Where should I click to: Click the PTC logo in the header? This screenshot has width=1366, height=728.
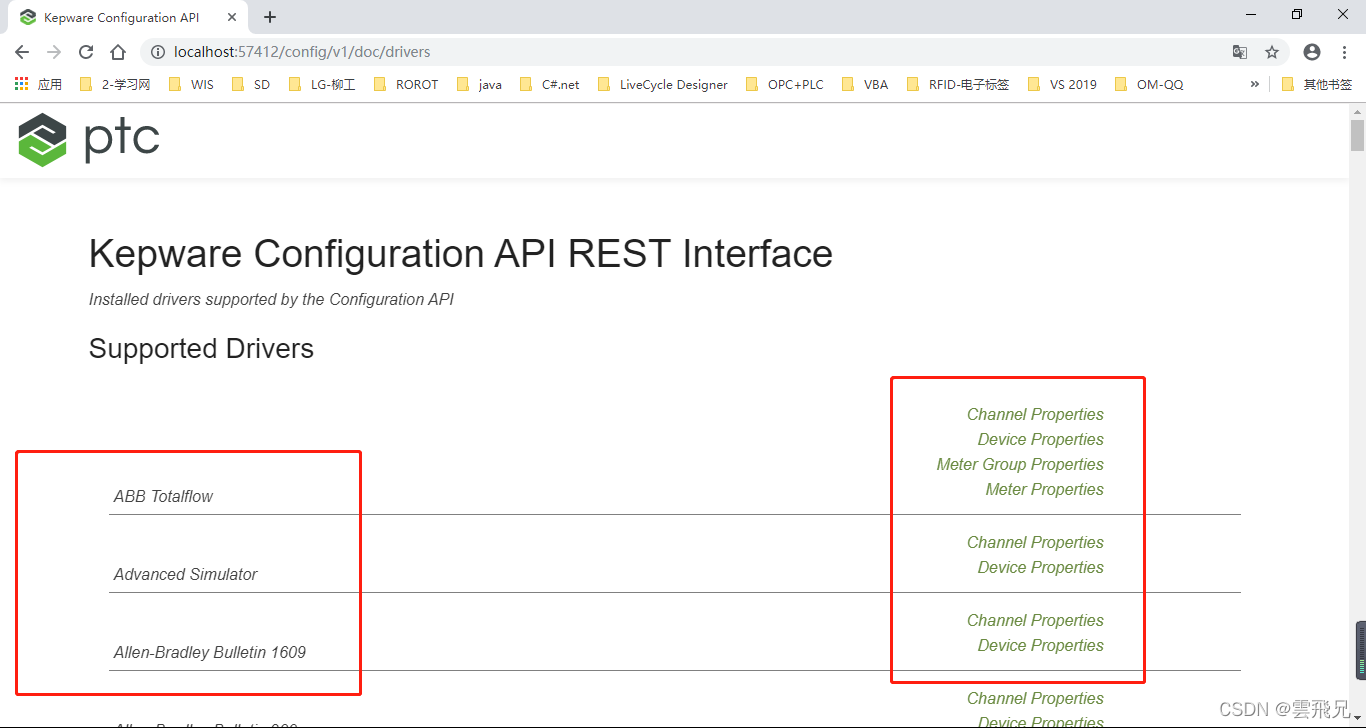[89, 139]
